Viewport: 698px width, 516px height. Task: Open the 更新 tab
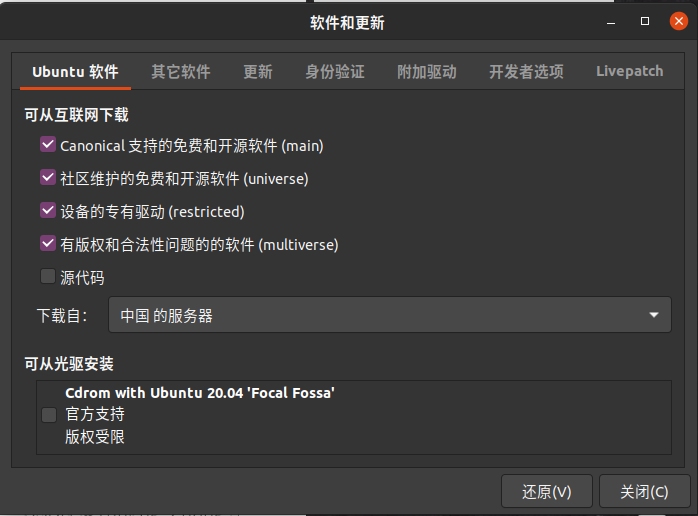258,72
